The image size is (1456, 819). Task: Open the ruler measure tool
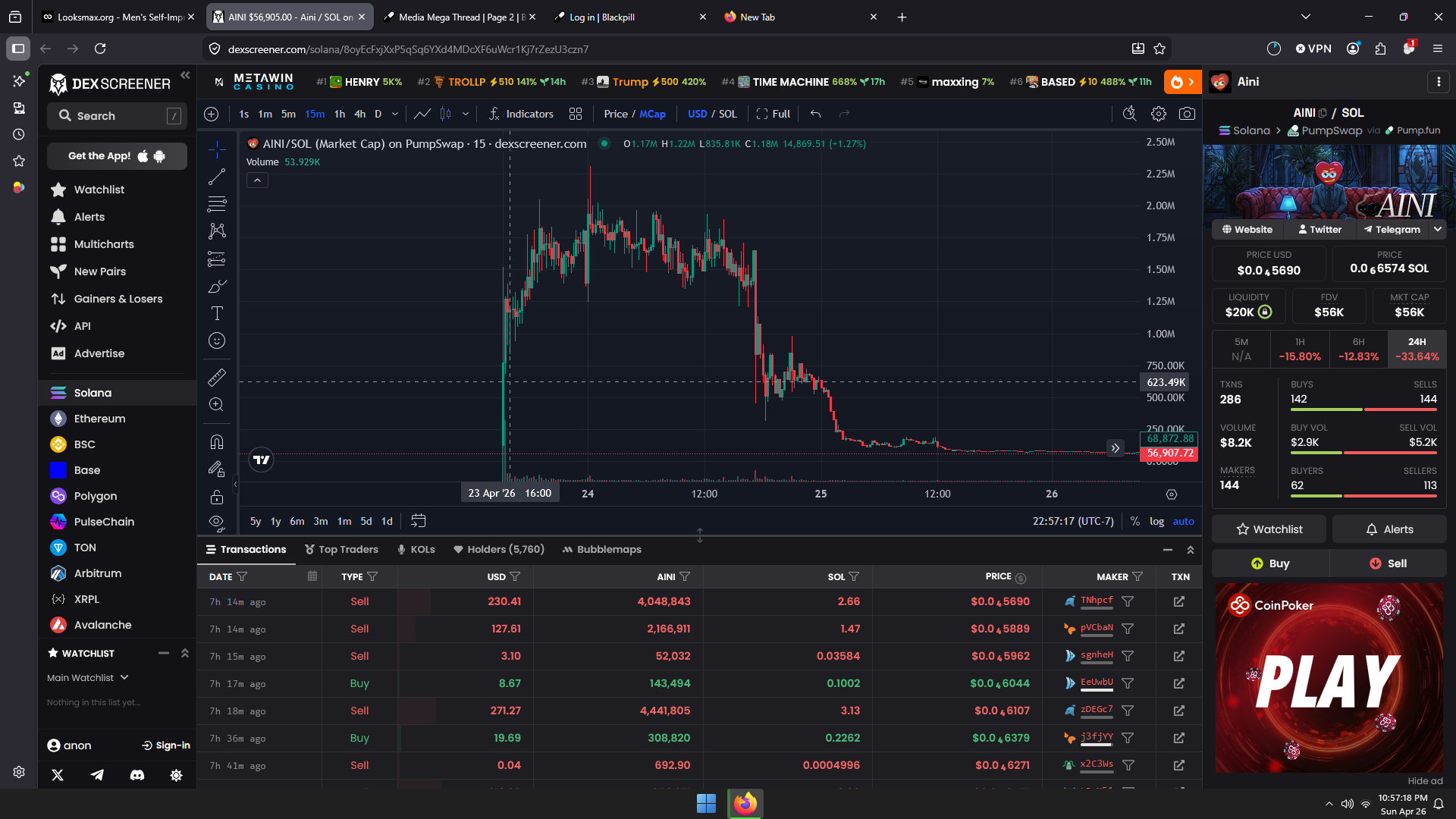point(217,377)
